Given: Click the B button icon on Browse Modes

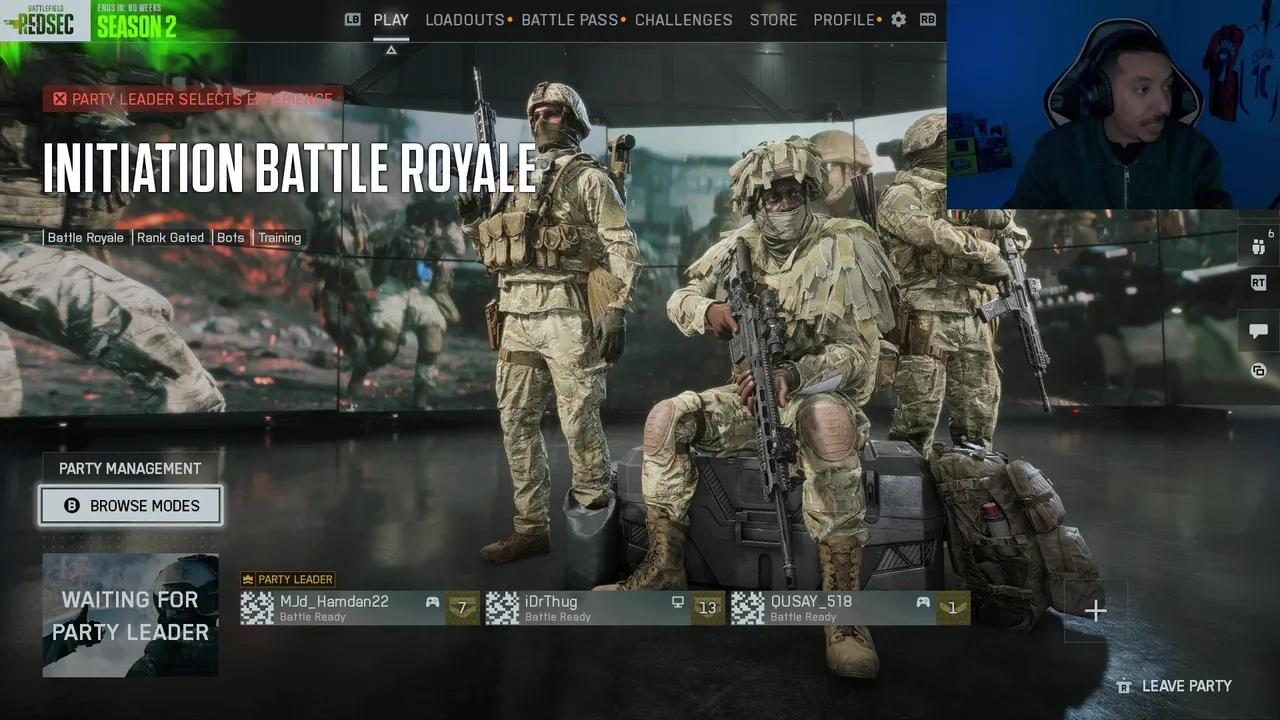Looking at the screenshot, I should tap(72, 506).
